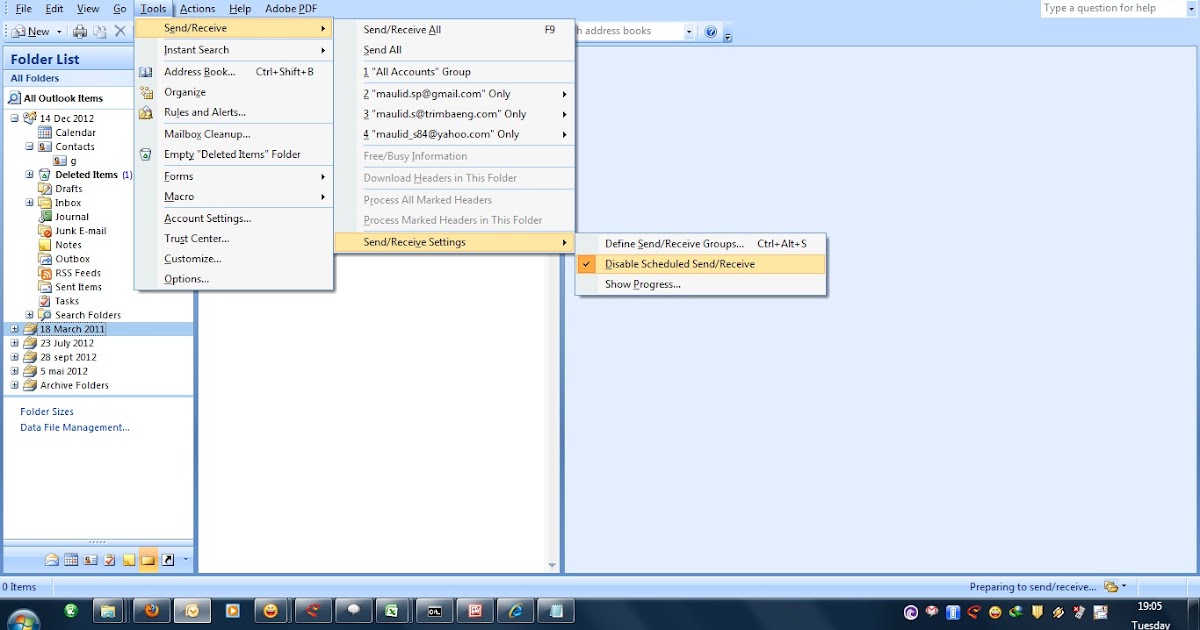Viewport: 1200px width, 630px height.
Task: Select Options in the Tools menu
Action: click(234, 279)
